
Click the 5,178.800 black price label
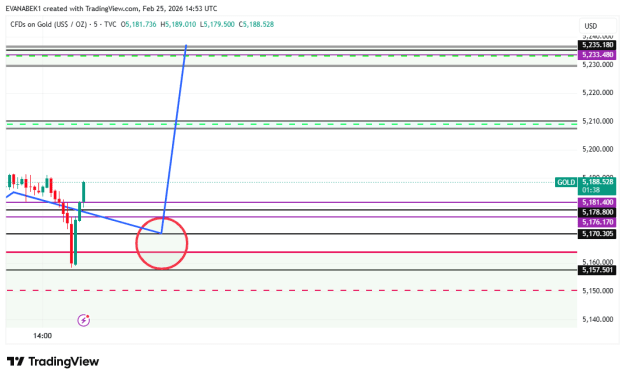pos(597,212)
